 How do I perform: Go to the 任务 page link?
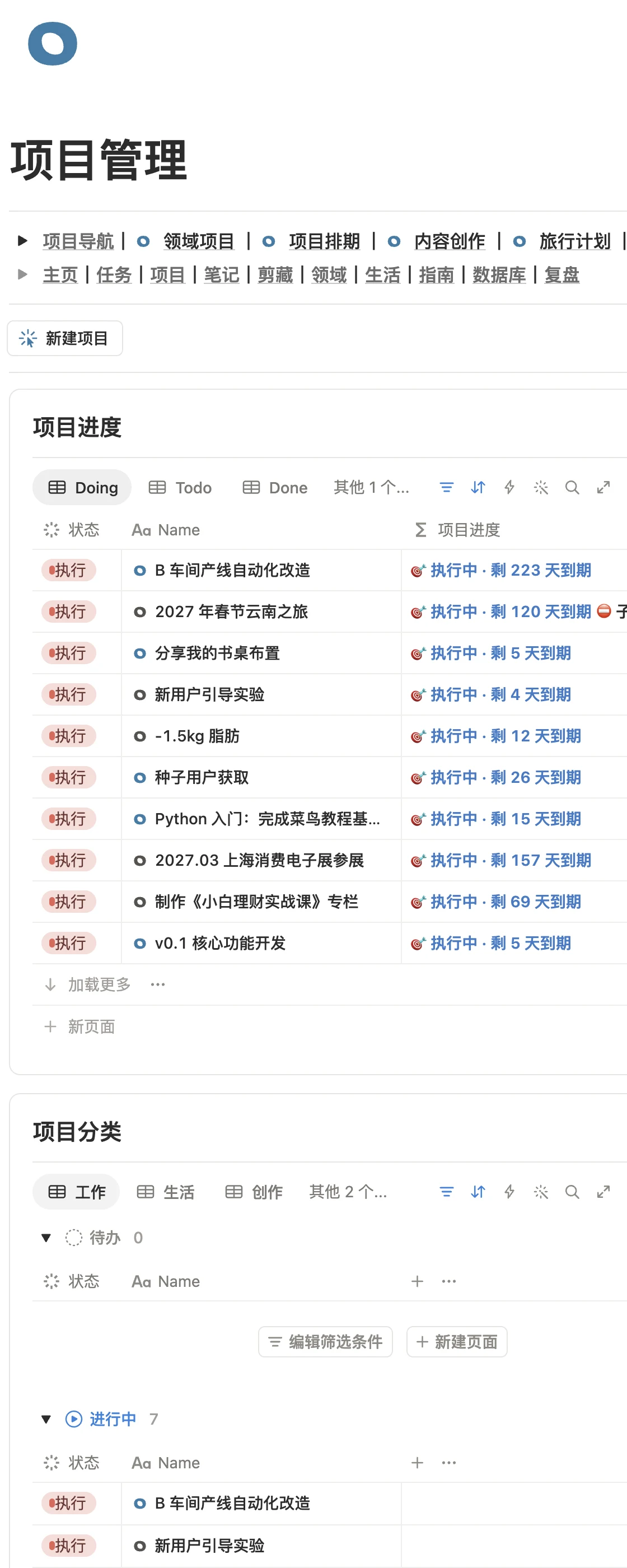pyautogui.click(x=114, y=274)
